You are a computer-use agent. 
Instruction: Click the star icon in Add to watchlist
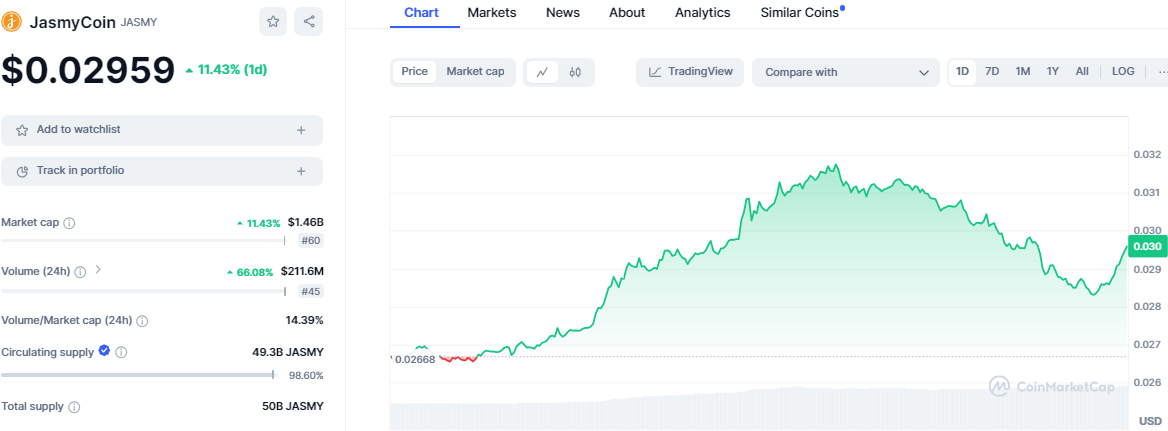pyautogui.click(x=22, y=130)
